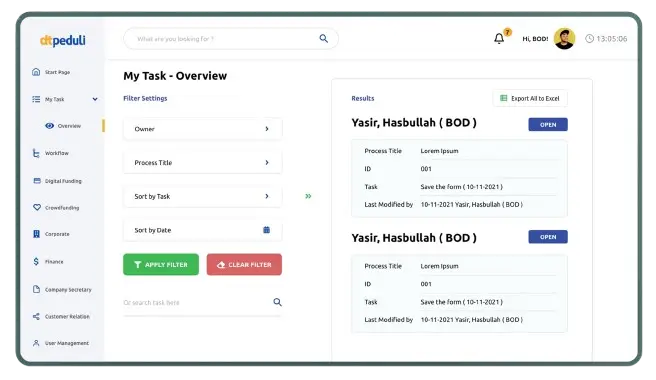Screen dimensions: 656x380
Task: Open the Workflow sidebar icon
Action: point(36,153)
